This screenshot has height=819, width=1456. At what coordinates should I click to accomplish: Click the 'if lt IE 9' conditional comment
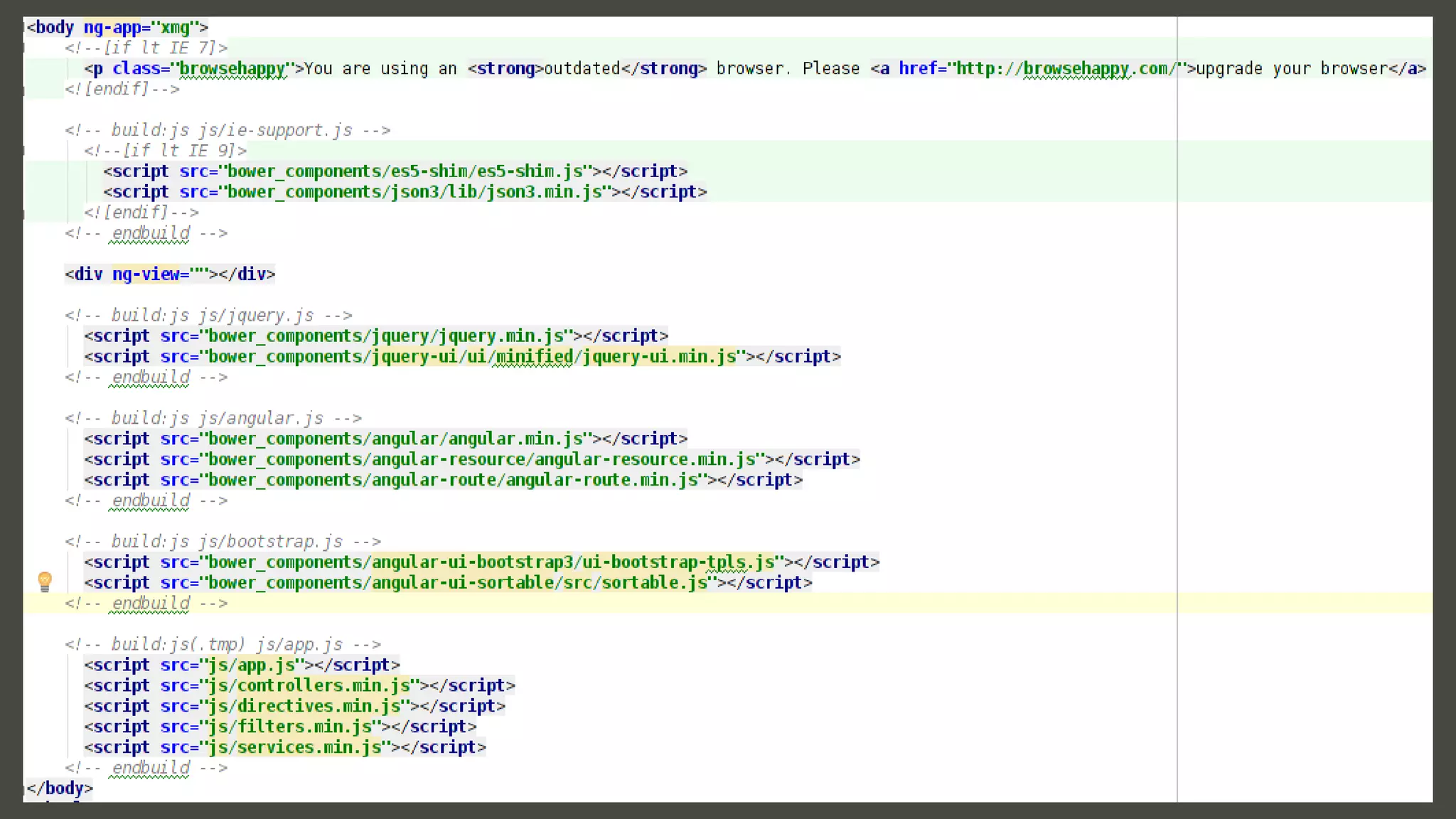click(165, 151)
